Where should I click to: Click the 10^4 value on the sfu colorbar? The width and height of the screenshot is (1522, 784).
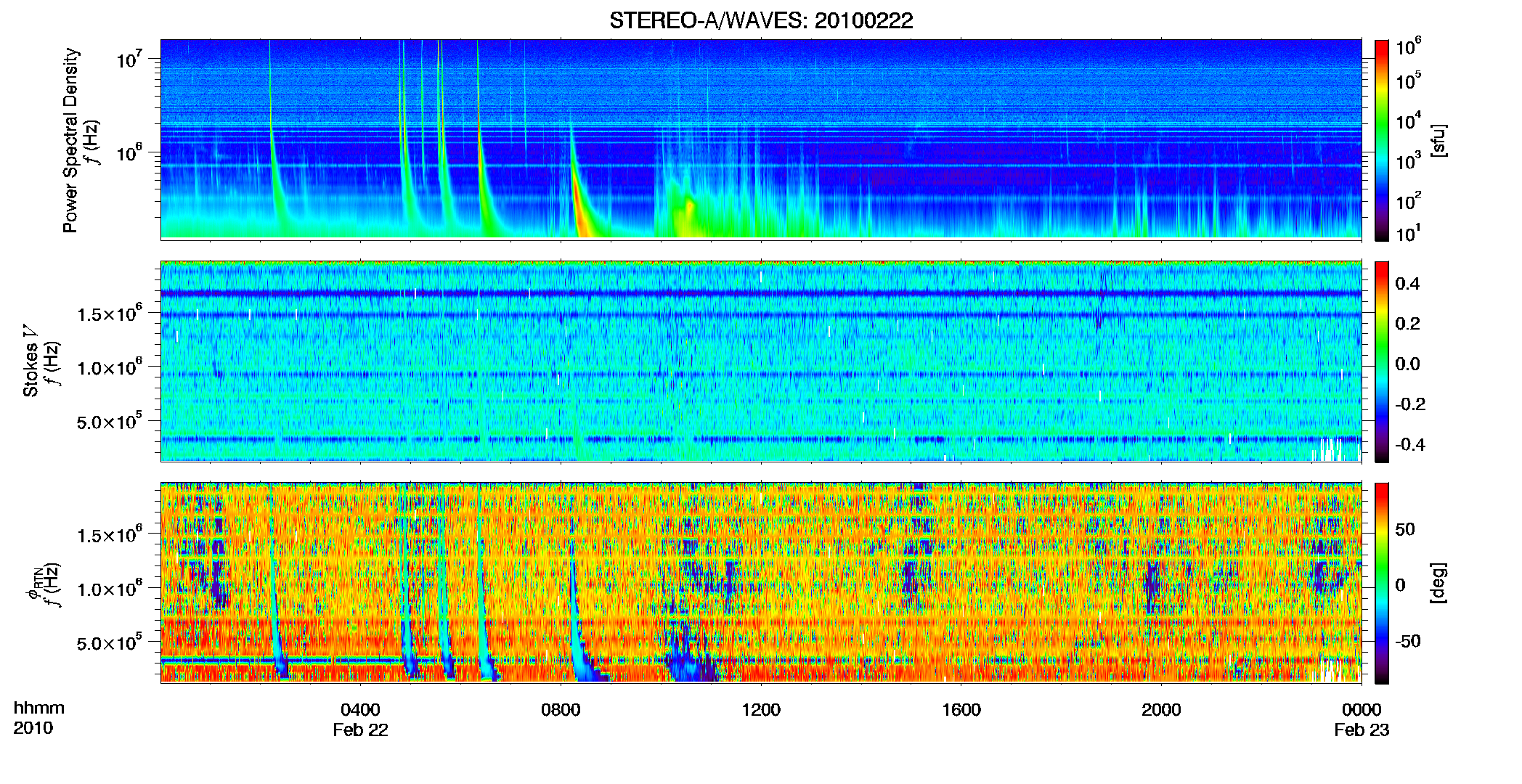click(1409, 121)
